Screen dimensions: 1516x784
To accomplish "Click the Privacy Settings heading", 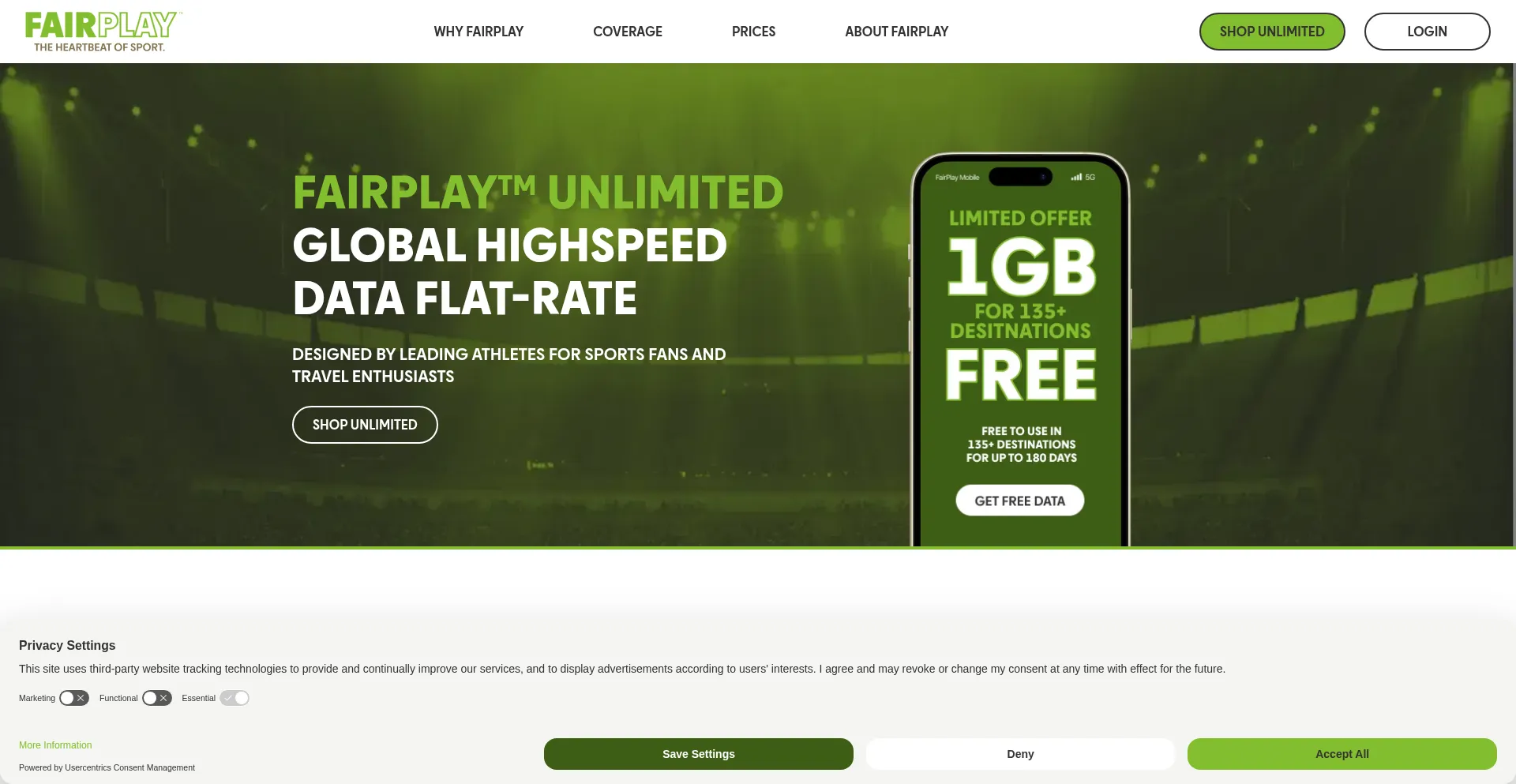I will [x=67, y=645].
